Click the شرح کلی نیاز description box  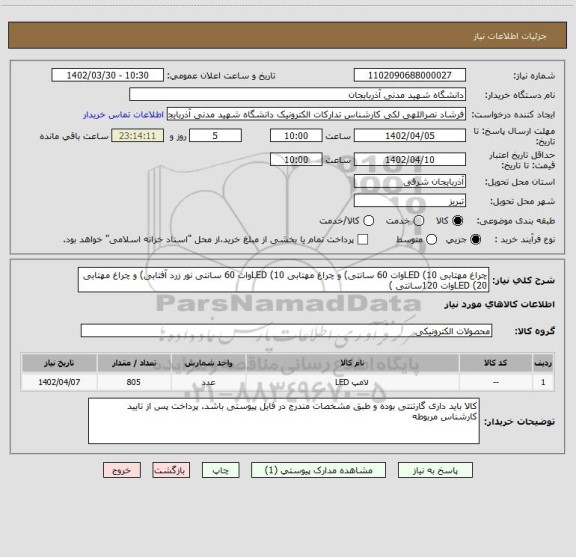(284, 280)
